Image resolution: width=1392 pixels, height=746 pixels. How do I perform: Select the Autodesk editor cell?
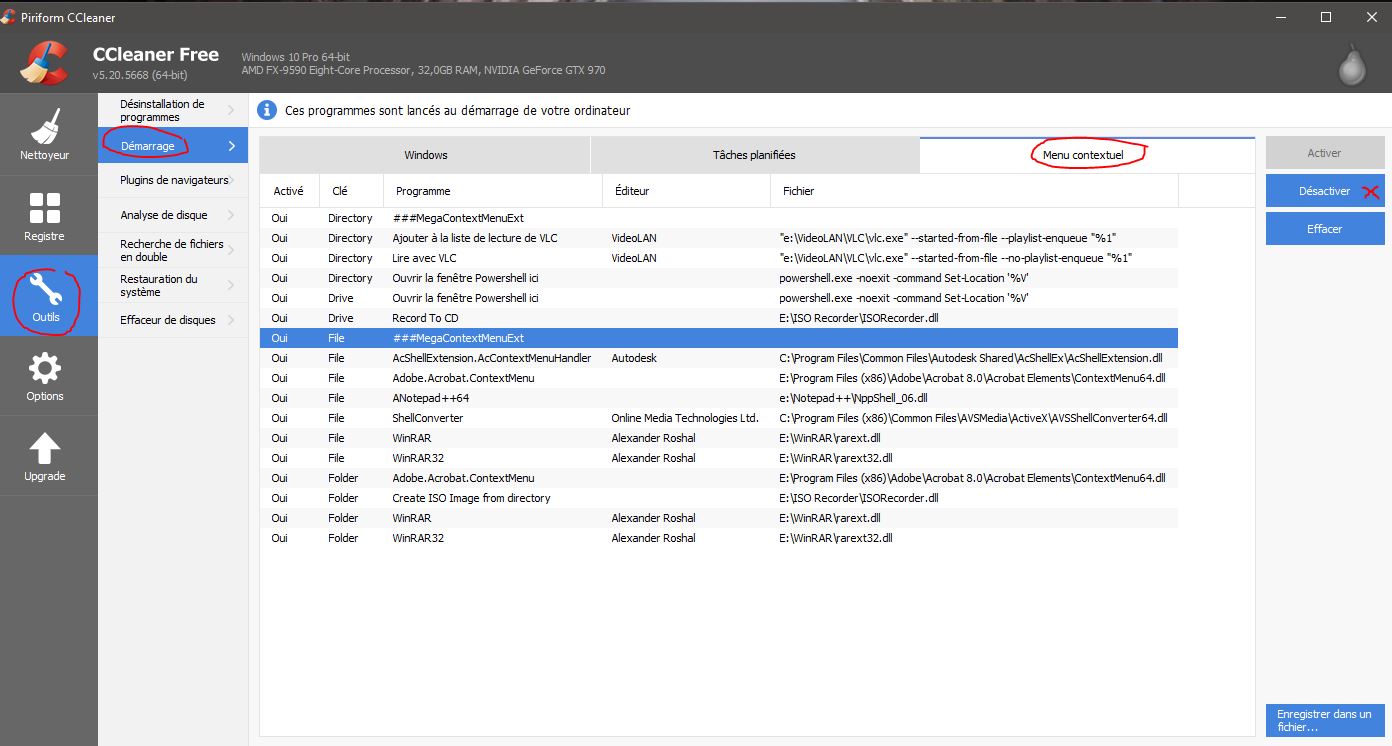click(634, 358)
